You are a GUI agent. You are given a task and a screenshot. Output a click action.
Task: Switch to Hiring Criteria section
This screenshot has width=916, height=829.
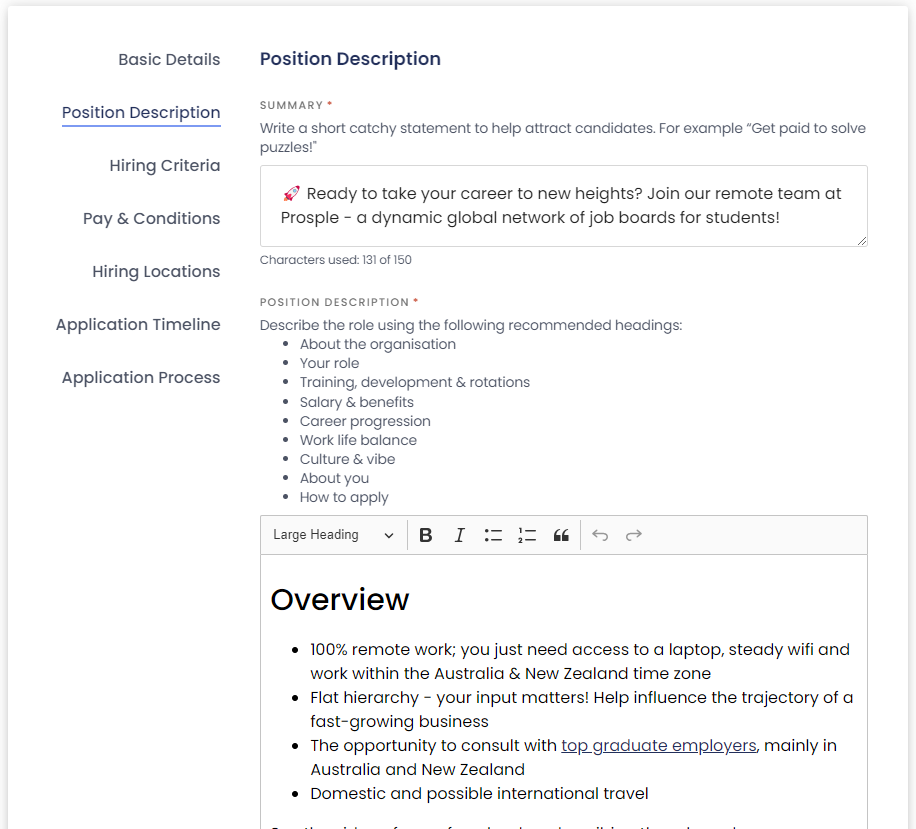coord(165,166)
